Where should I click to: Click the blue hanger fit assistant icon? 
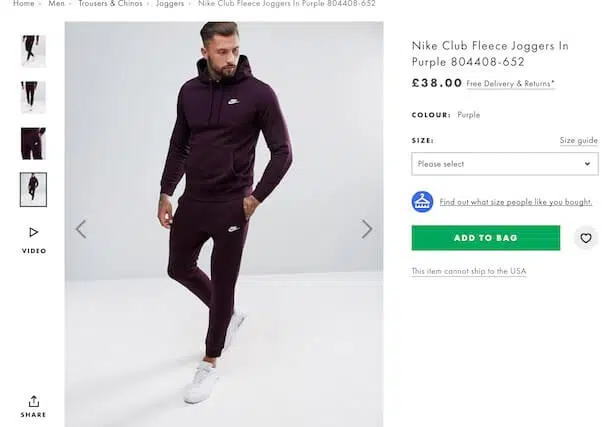[422, 201]
